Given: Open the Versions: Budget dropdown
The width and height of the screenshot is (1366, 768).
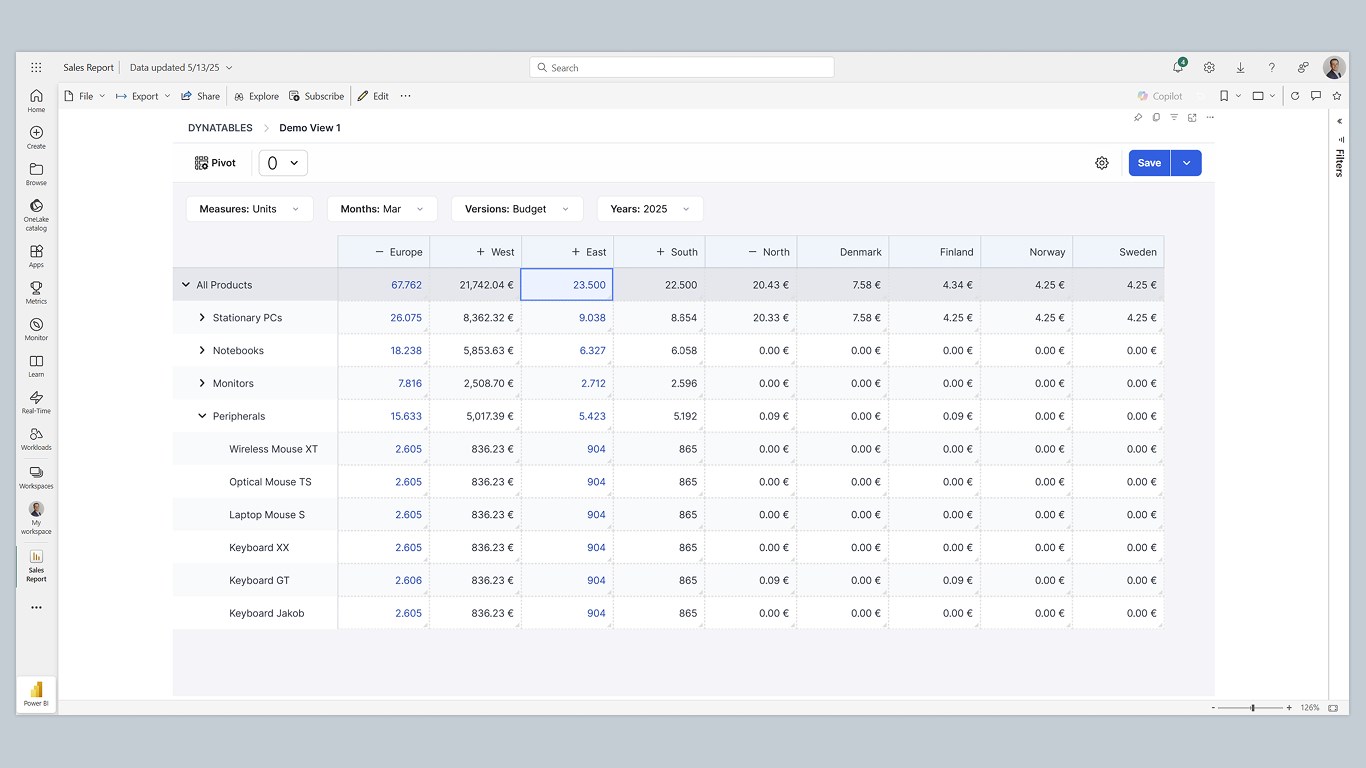Looking at the screenshot, I should 517,209.
